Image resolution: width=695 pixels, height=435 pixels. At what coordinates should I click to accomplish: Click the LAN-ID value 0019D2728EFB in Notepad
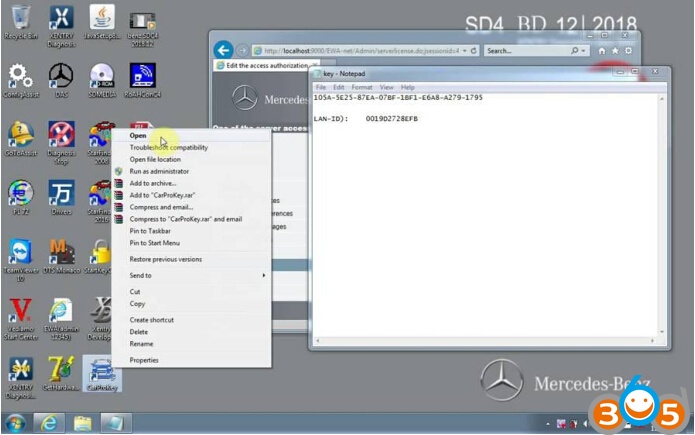391,118
